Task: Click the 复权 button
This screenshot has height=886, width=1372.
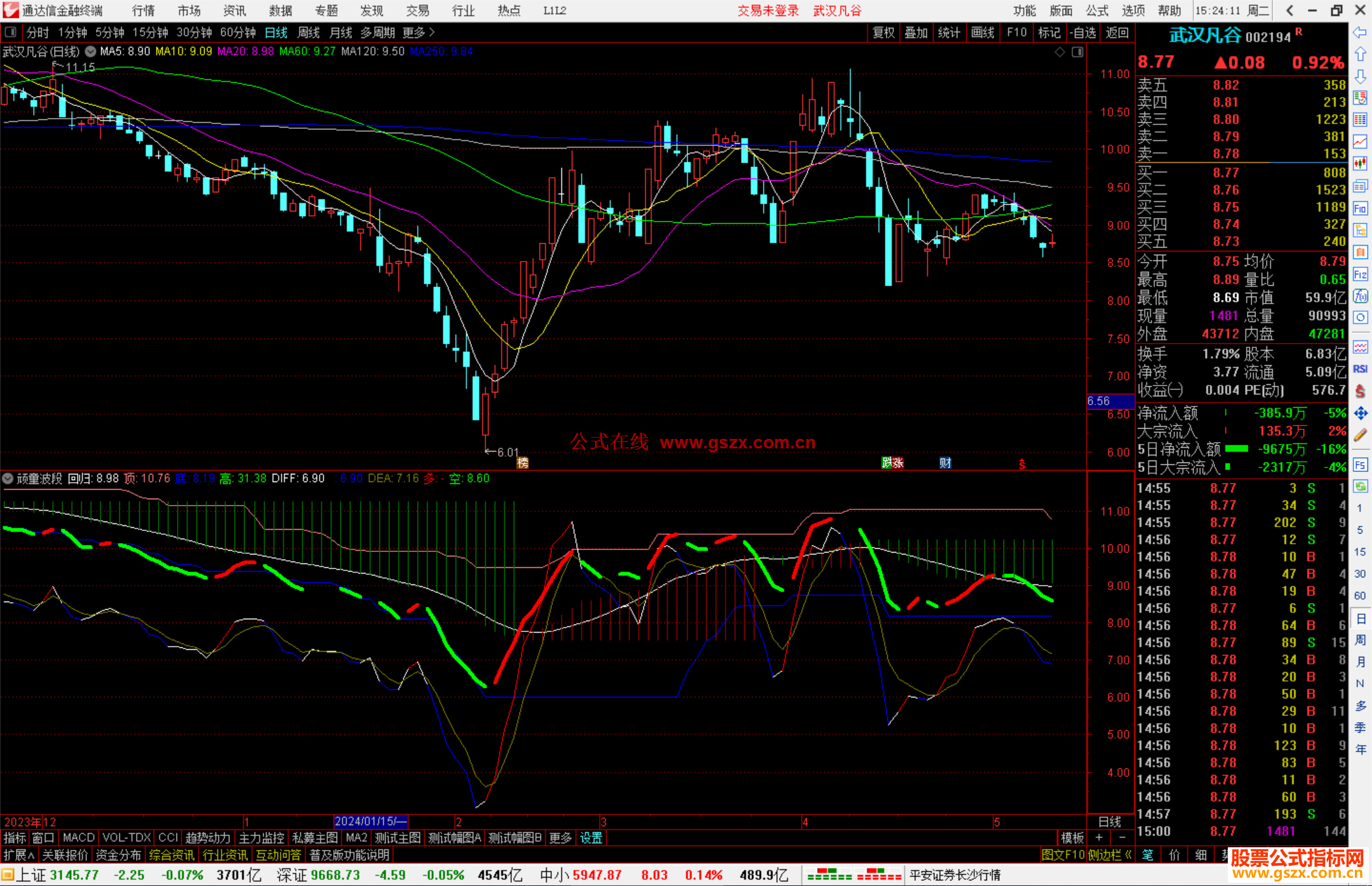Action: (x=884, y=32)
